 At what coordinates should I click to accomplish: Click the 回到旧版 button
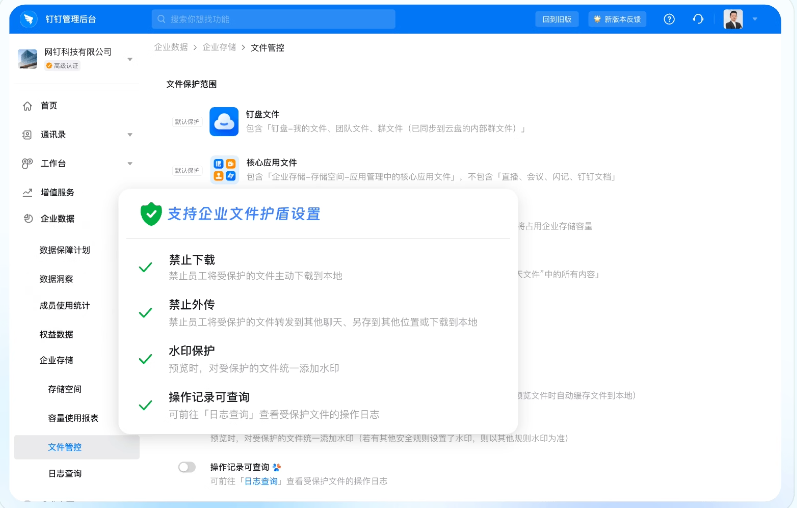[x=557, y=19]
